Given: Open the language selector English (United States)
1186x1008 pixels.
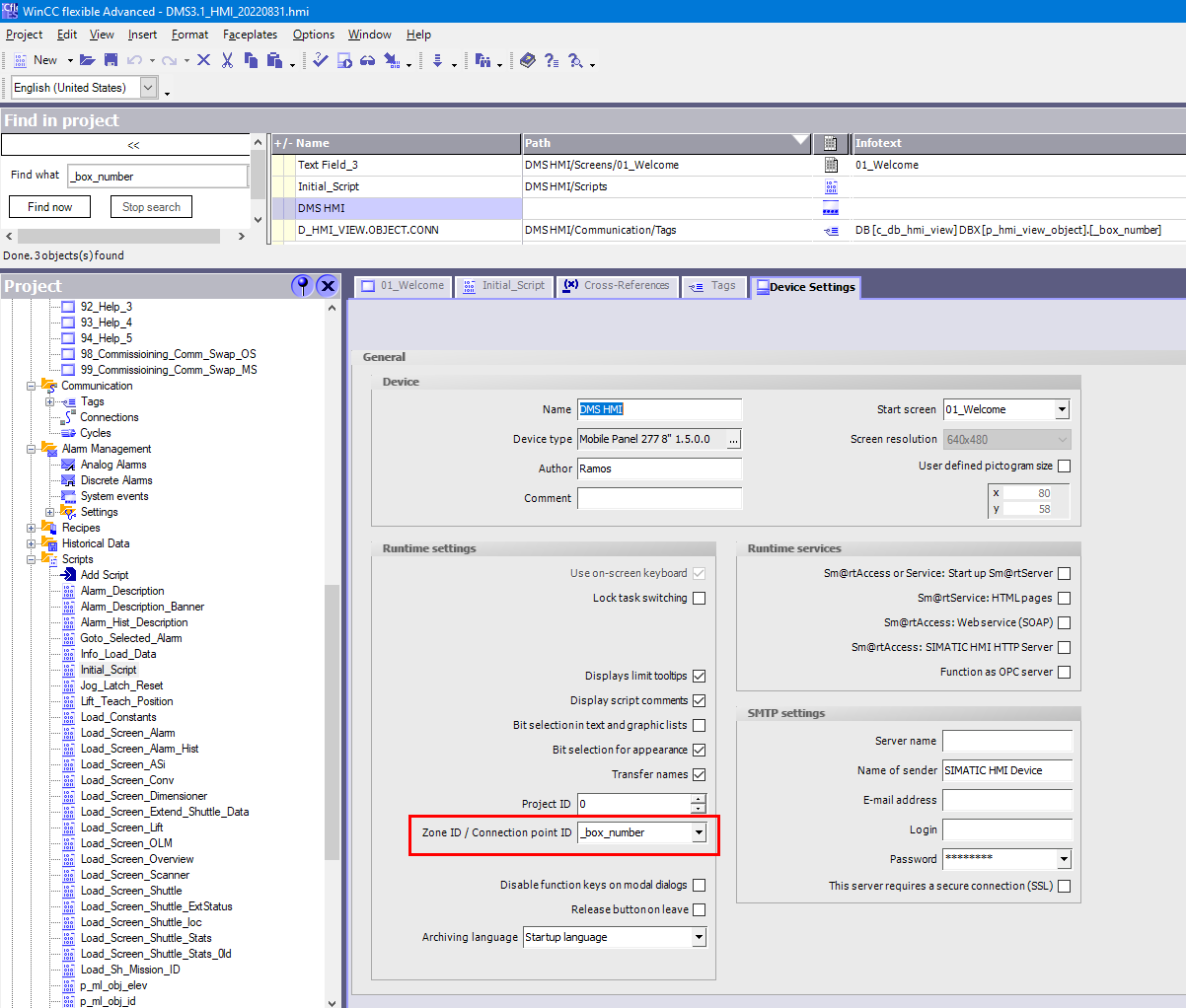Looking at the screenshot, I should [148, 88].
